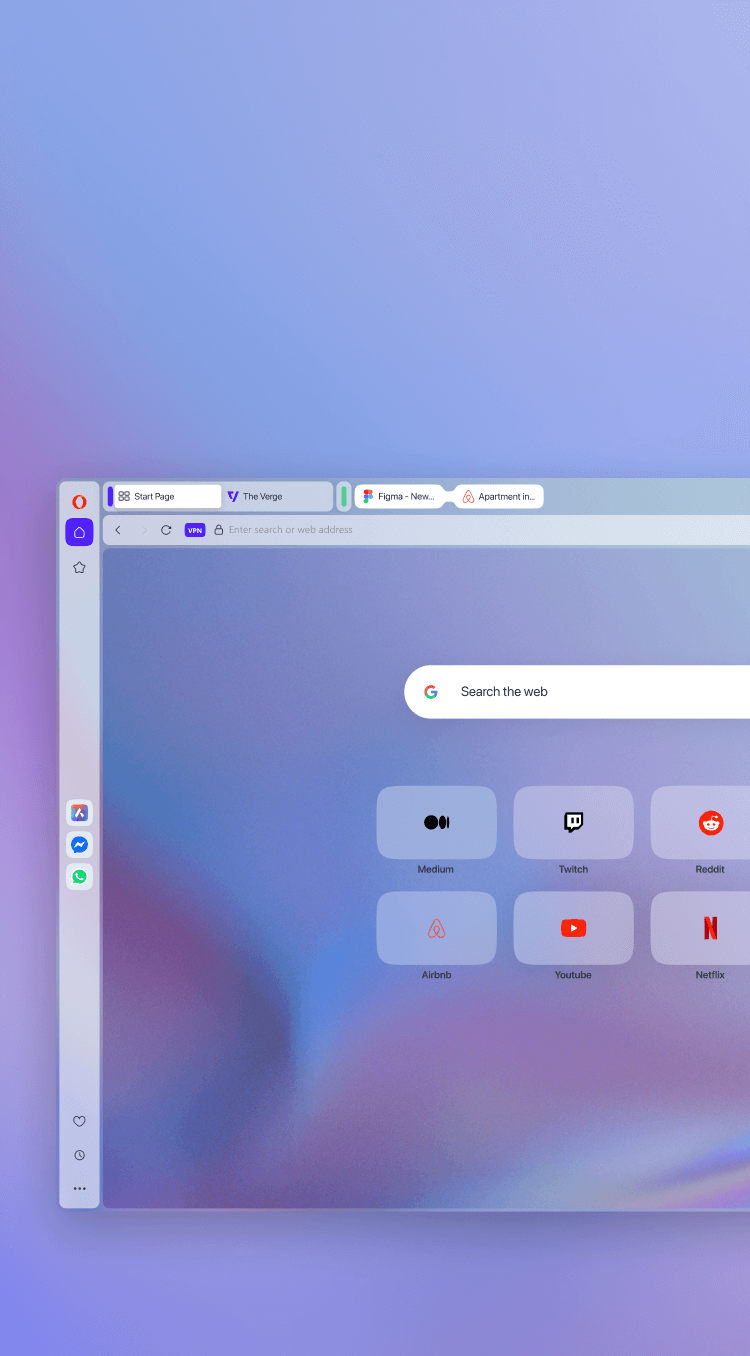Click the Opera logo menu icon
The width and height of the screenshot is (750, 1356).
pos(79,502)
